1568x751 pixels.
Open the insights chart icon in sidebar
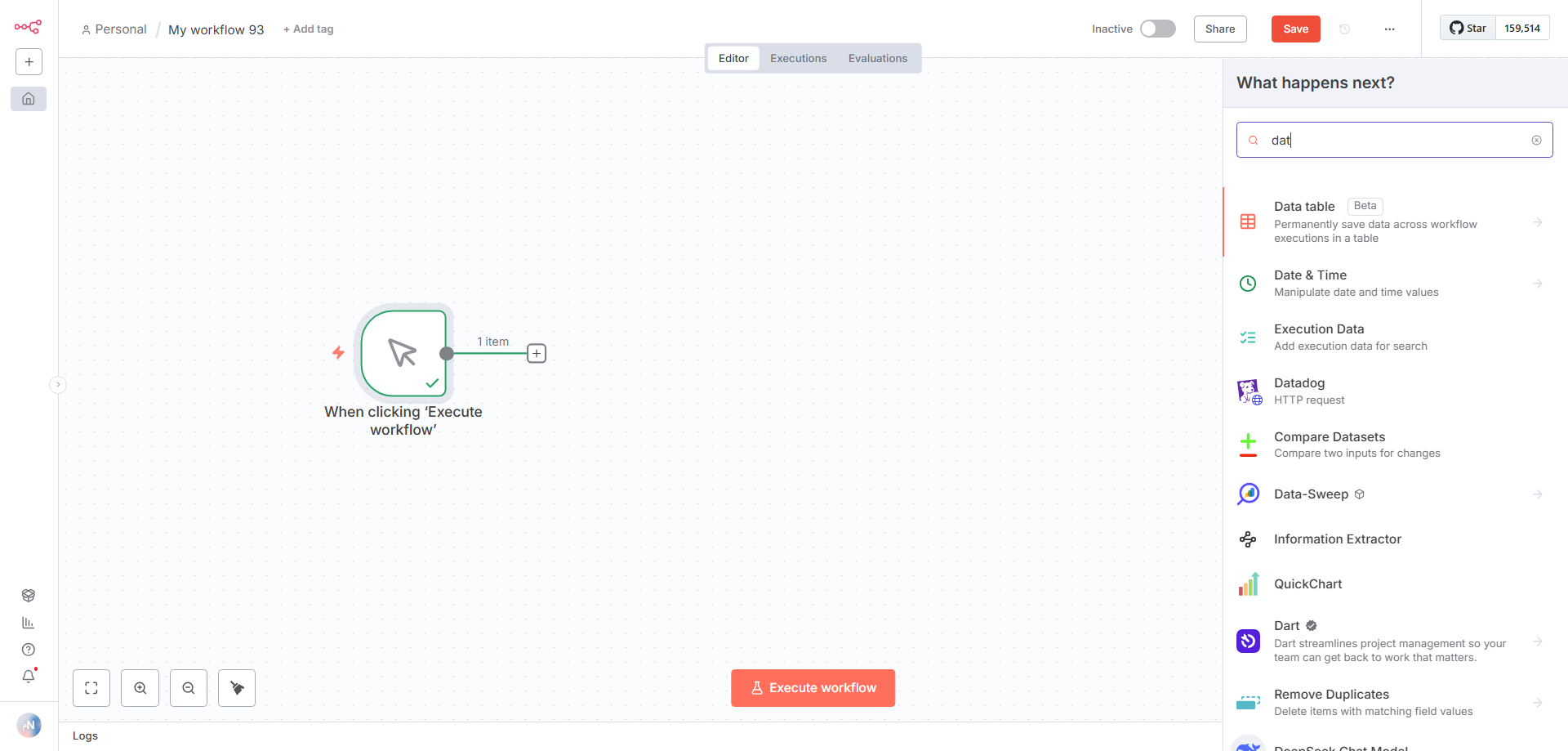pos(29,623)
